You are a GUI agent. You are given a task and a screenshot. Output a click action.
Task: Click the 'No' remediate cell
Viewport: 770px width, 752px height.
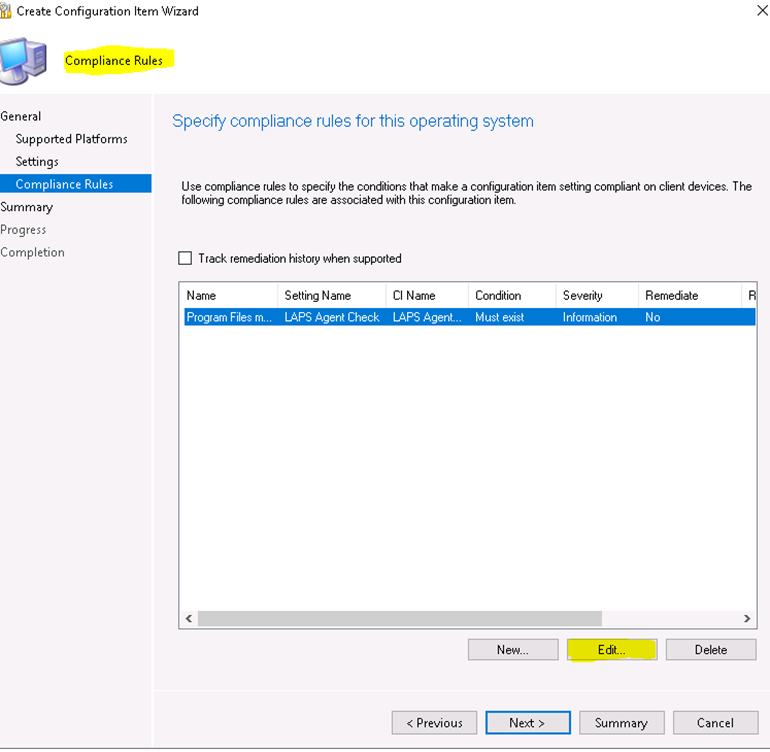(653, 317)
